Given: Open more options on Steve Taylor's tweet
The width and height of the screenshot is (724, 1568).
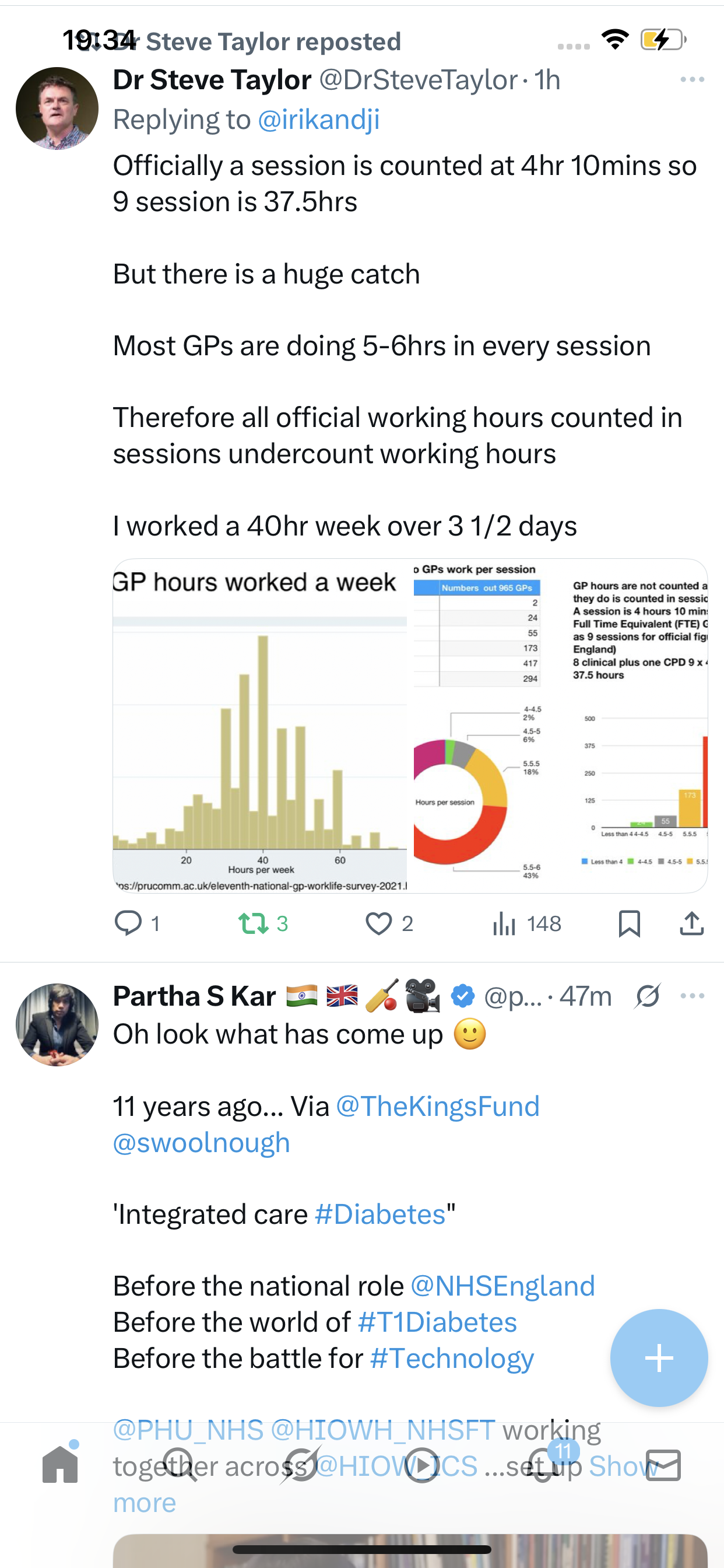Looking at the screenshot, I should click(x=693, y=80).
